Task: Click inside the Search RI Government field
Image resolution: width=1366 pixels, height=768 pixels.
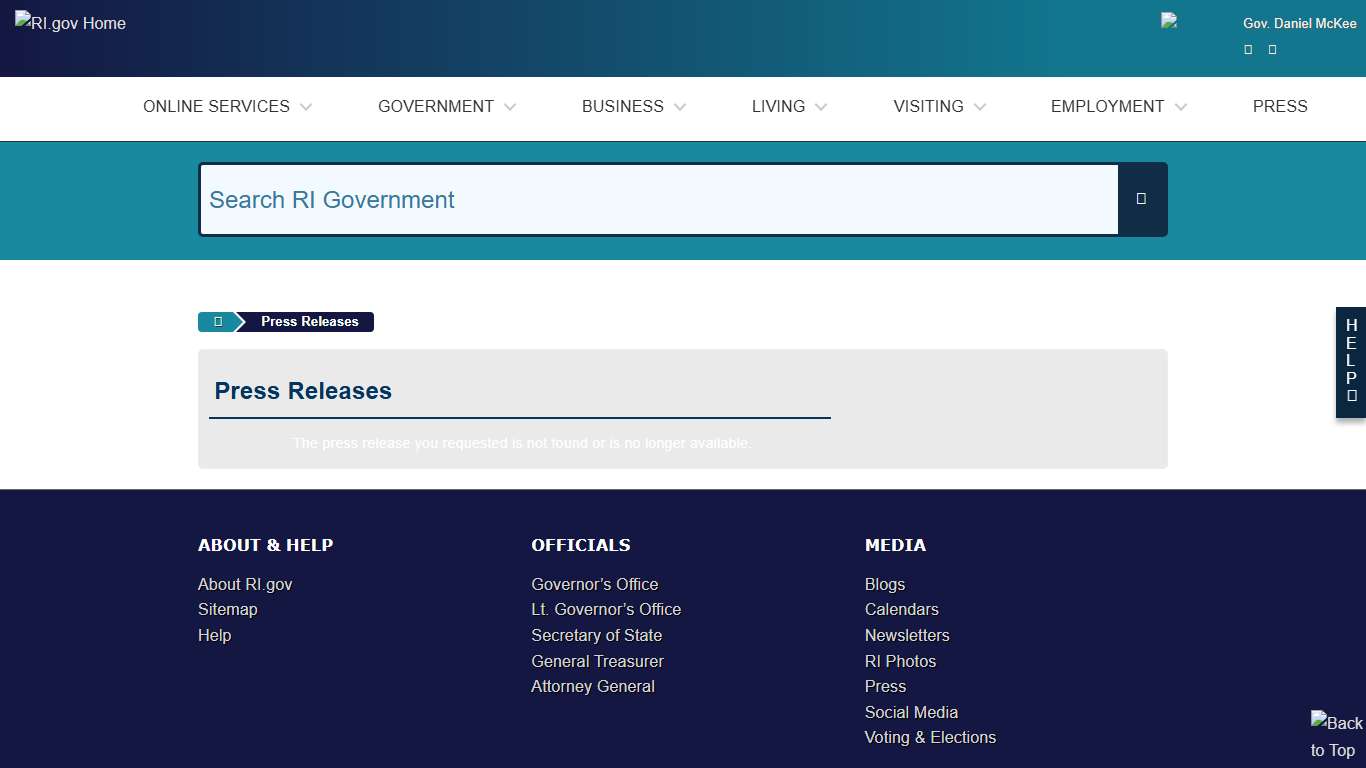Action: point(660,199)
